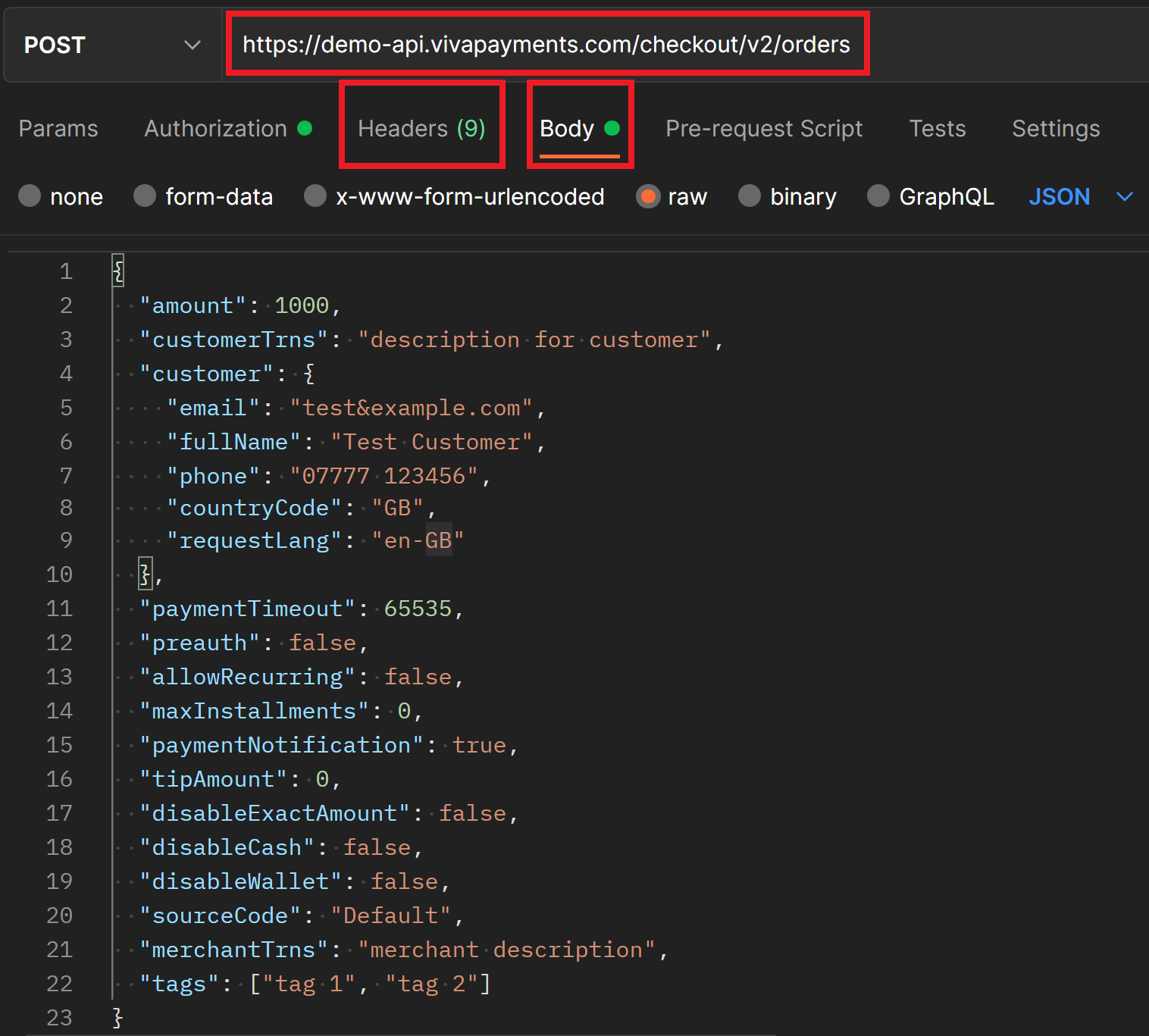This screenshot has height=1036, width=1149.
Task: Click the "Test Customer" fullName value
Action: 432,442
